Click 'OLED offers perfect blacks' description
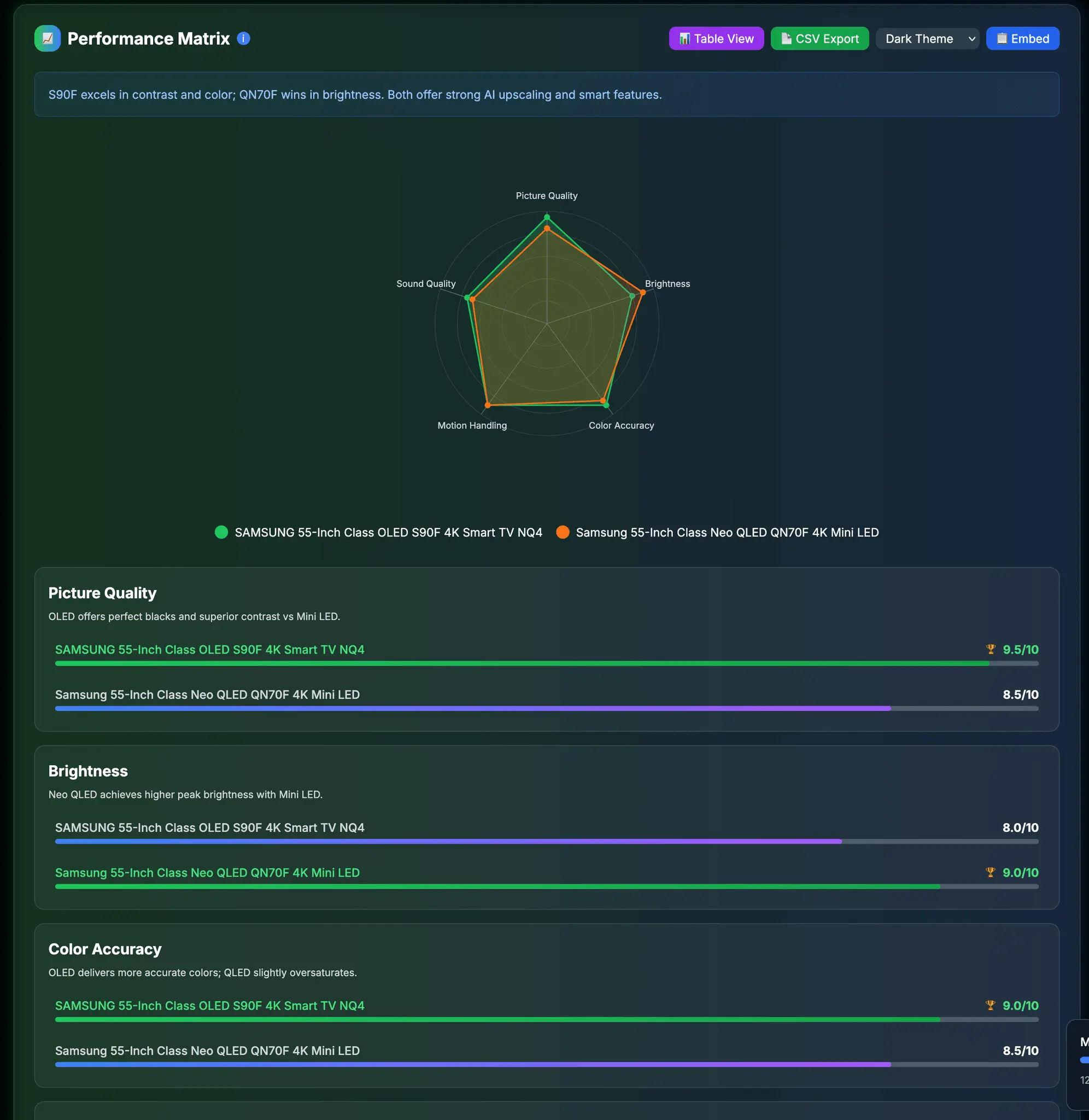 tap(194, 617)
